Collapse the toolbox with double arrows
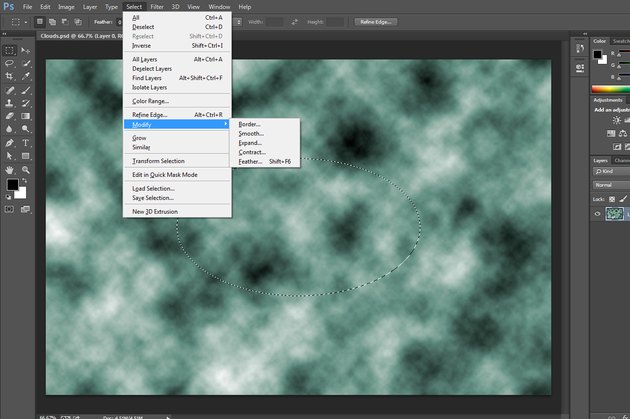Viewport: 630px width, 419px height. point(4,34)
